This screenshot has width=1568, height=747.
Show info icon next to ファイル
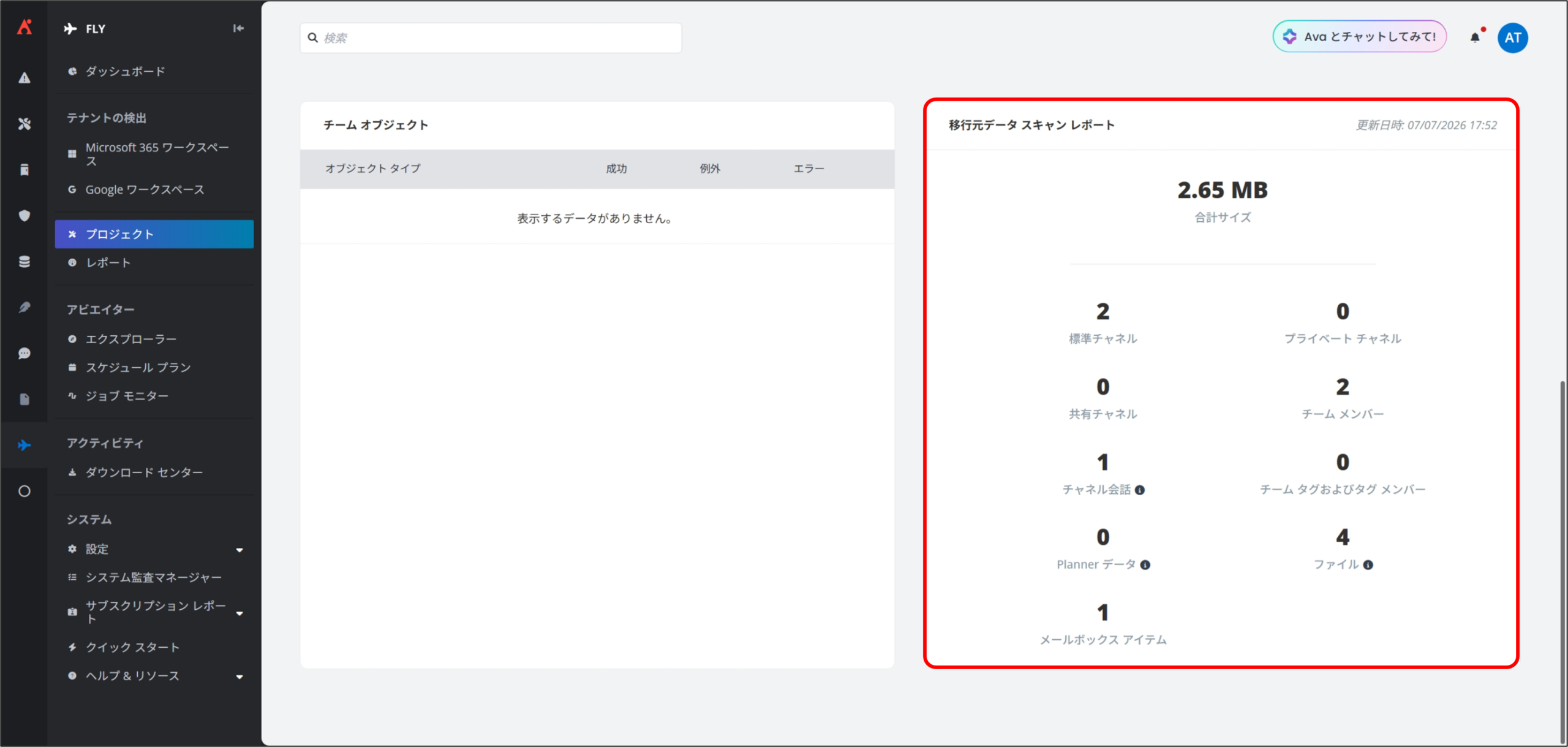[x=1368, y=565]
